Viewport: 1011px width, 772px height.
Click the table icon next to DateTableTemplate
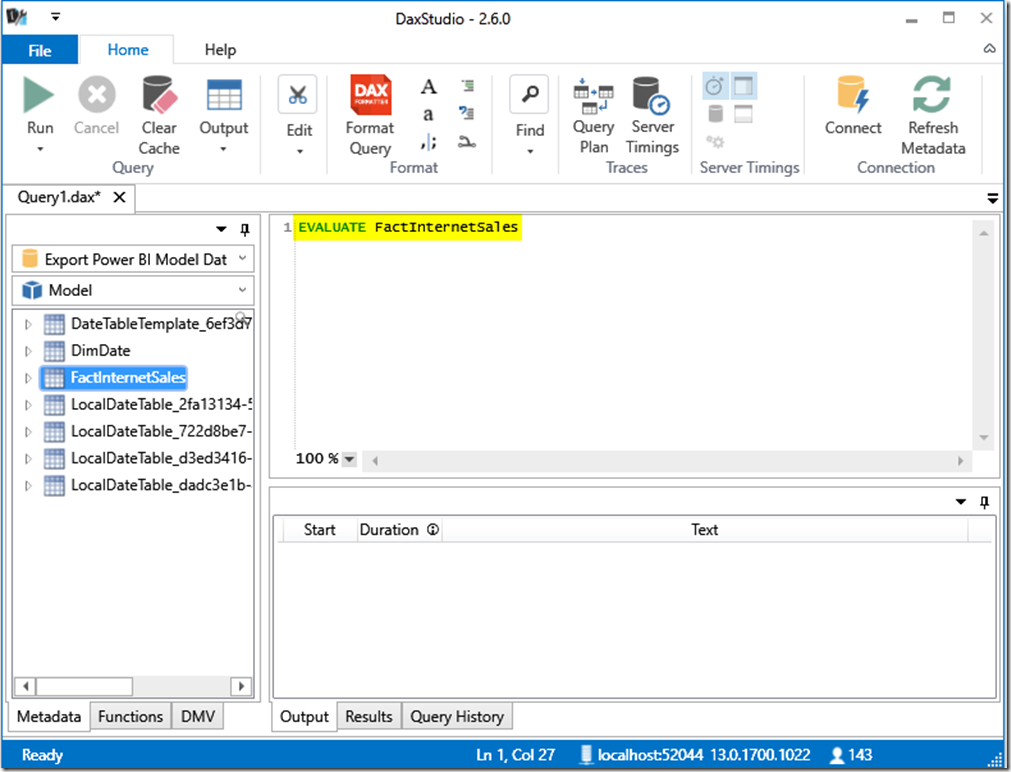pyautogui.click(x=54, y=324)
